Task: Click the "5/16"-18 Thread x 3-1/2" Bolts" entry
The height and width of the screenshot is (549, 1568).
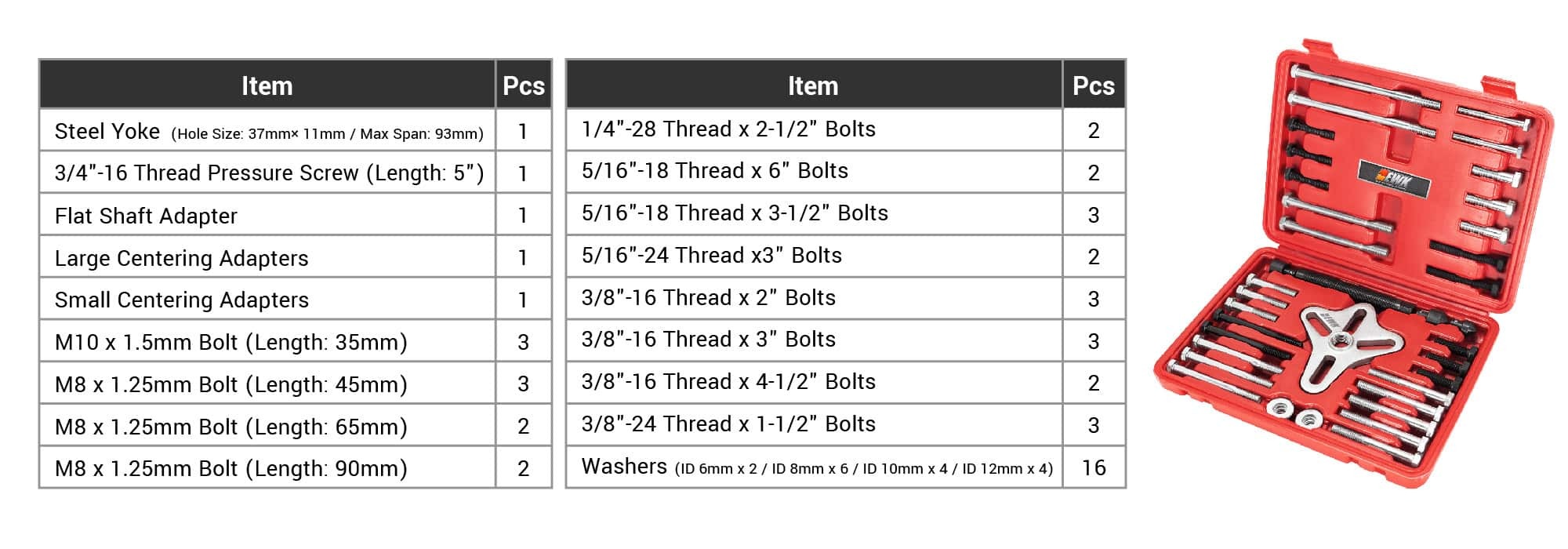Action: (x=734, y=213)
